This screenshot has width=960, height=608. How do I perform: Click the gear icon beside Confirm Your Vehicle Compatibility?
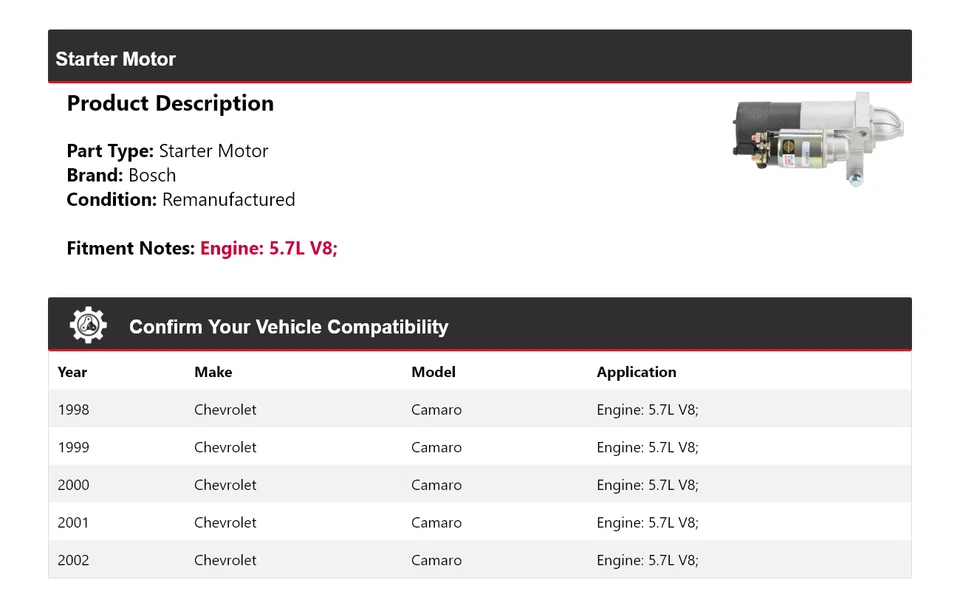click(x=88, y=325)
